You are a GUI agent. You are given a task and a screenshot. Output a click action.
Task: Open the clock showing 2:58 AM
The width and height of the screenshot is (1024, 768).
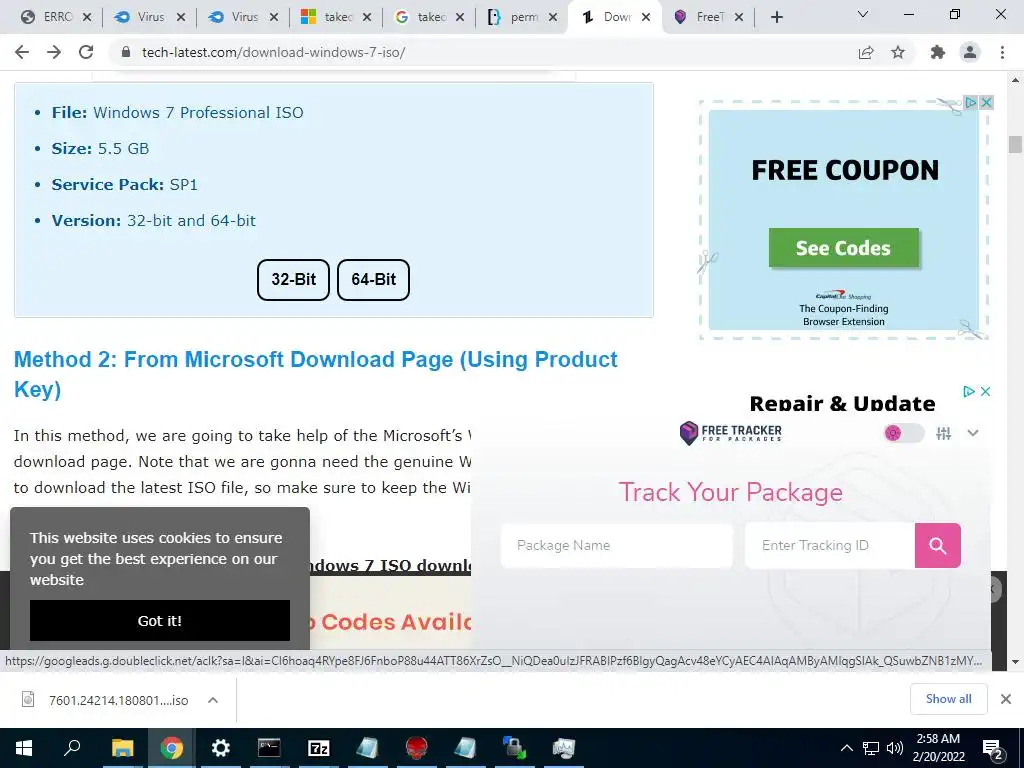click(938, 748)
